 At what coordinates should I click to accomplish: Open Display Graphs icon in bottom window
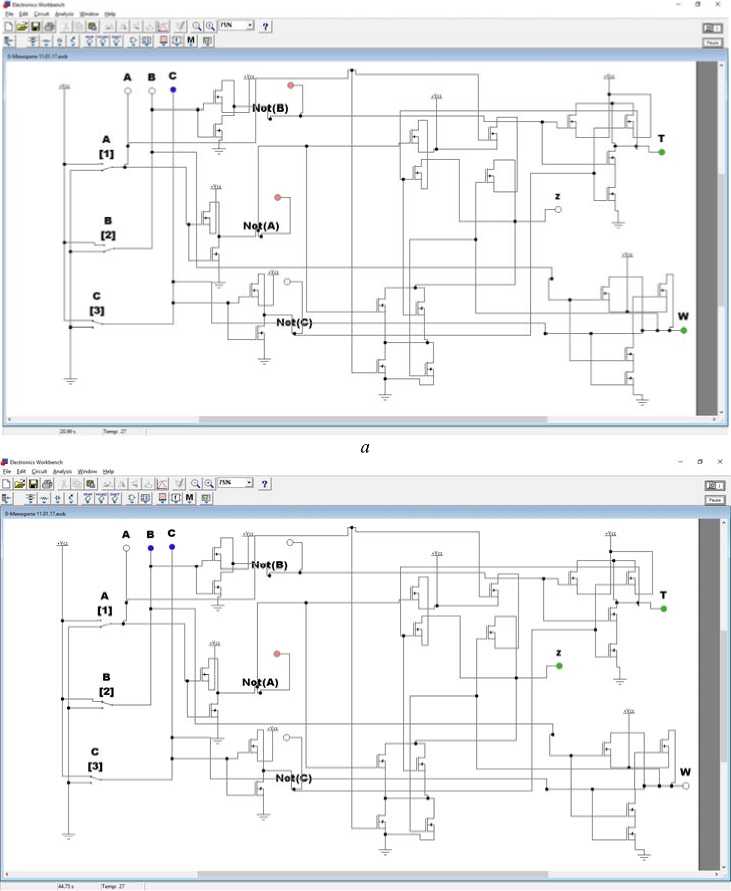click(x=162, y=484)
